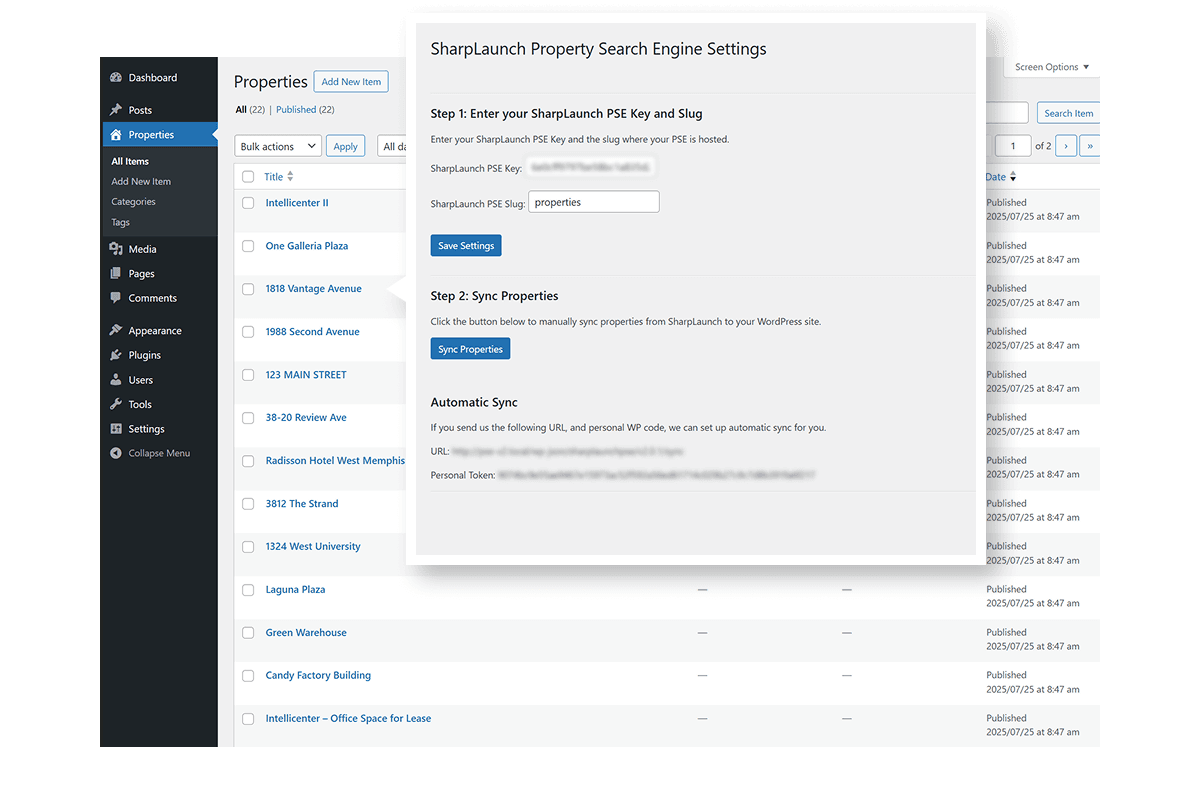Select All Items submenu entry
Viewport: 1200px width, 802px height.
click(130, 161)
